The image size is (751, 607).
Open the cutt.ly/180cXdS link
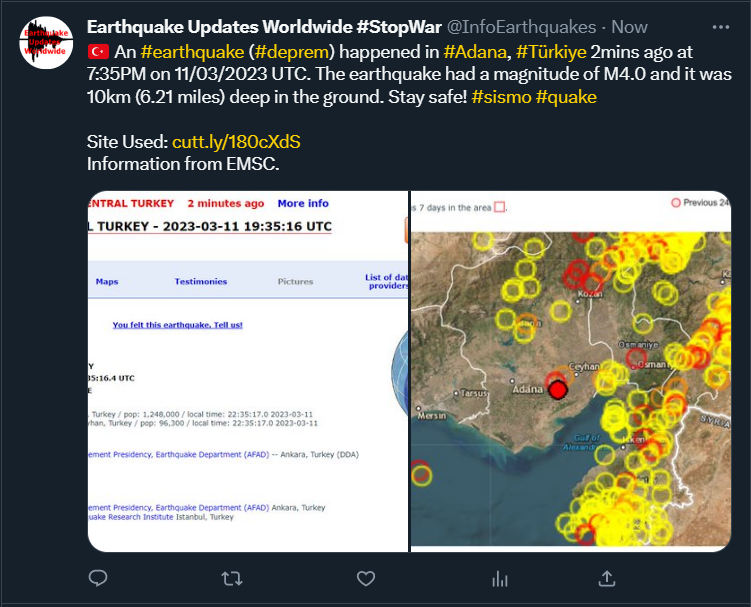(x=236, y=142)
